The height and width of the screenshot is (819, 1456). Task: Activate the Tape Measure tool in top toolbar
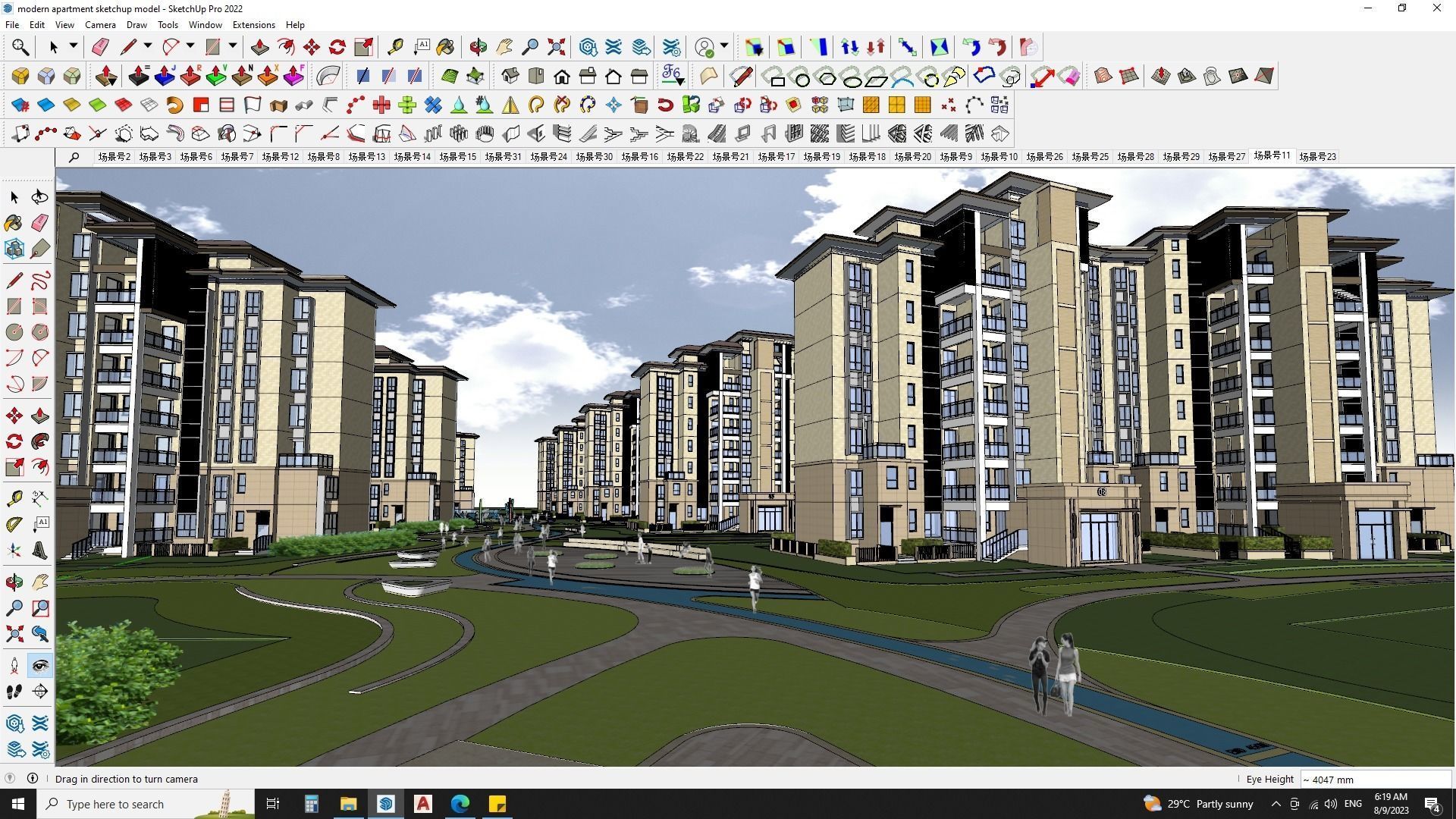[394, 47]
